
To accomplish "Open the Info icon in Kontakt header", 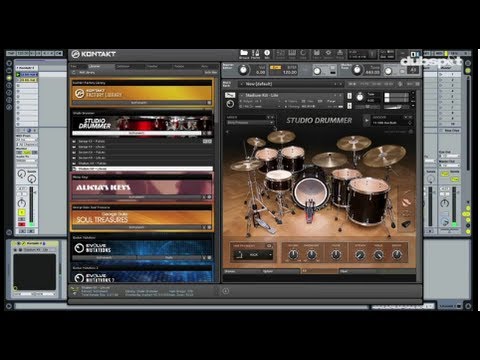I will click(x=267, y=53).
